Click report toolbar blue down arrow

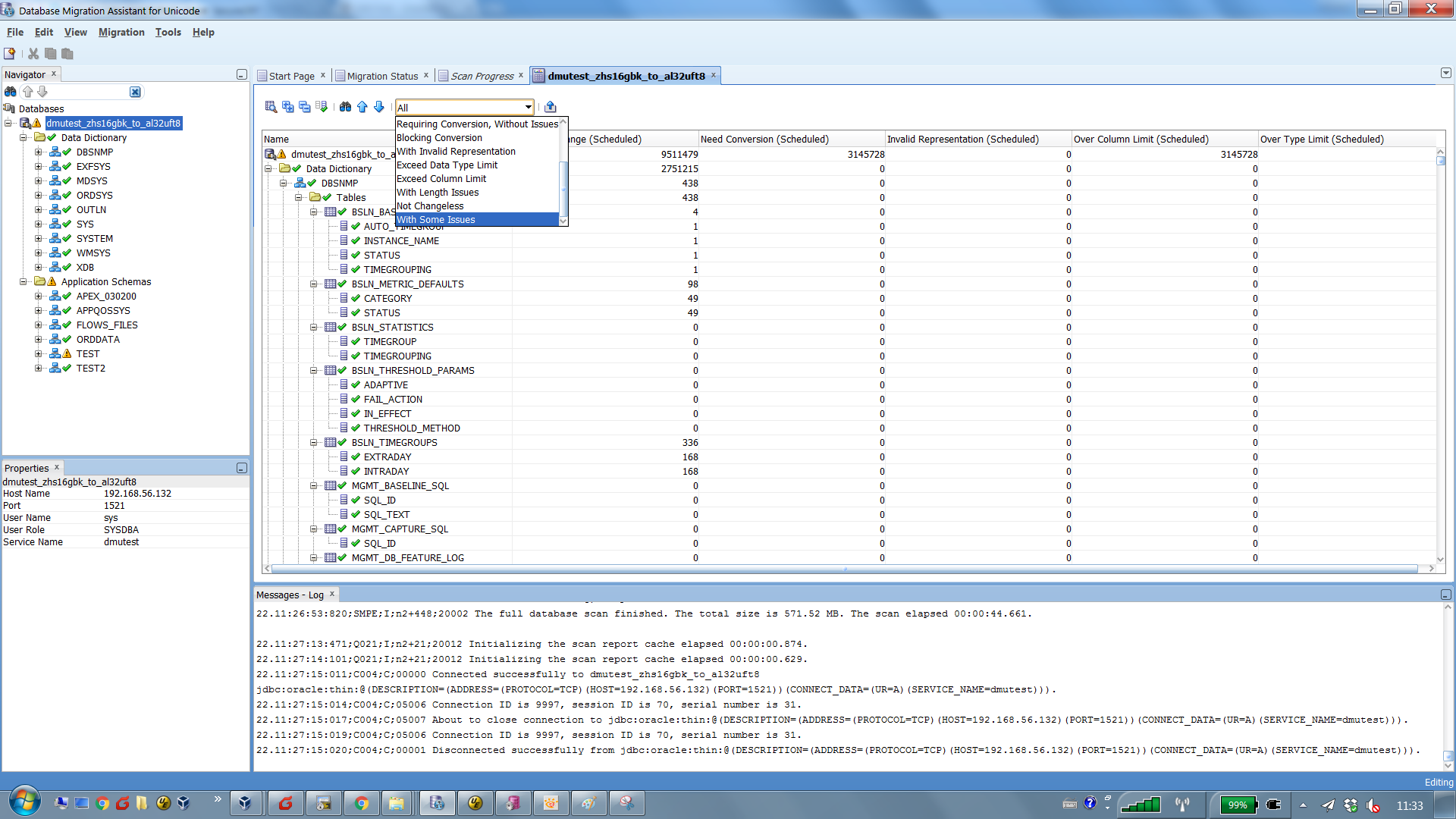point(379,107)
